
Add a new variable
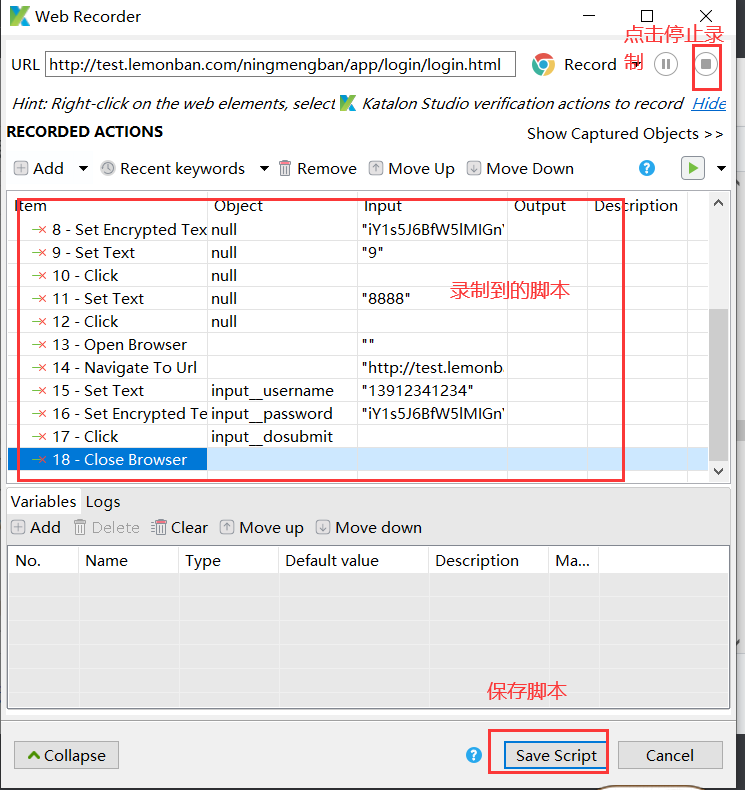pyautogui.click(x=36, y=528)
